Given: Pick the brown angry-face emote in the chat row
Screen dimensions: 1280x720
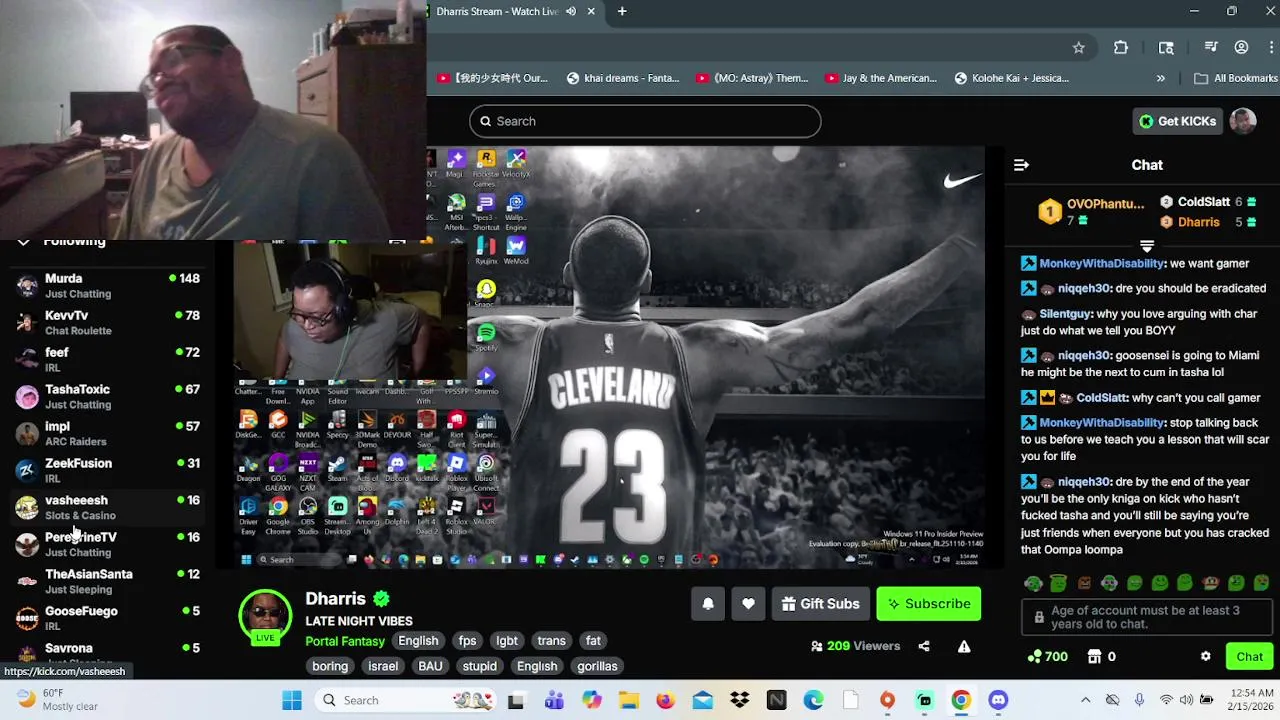Looking at the screenshot, I should (1084, 583).
